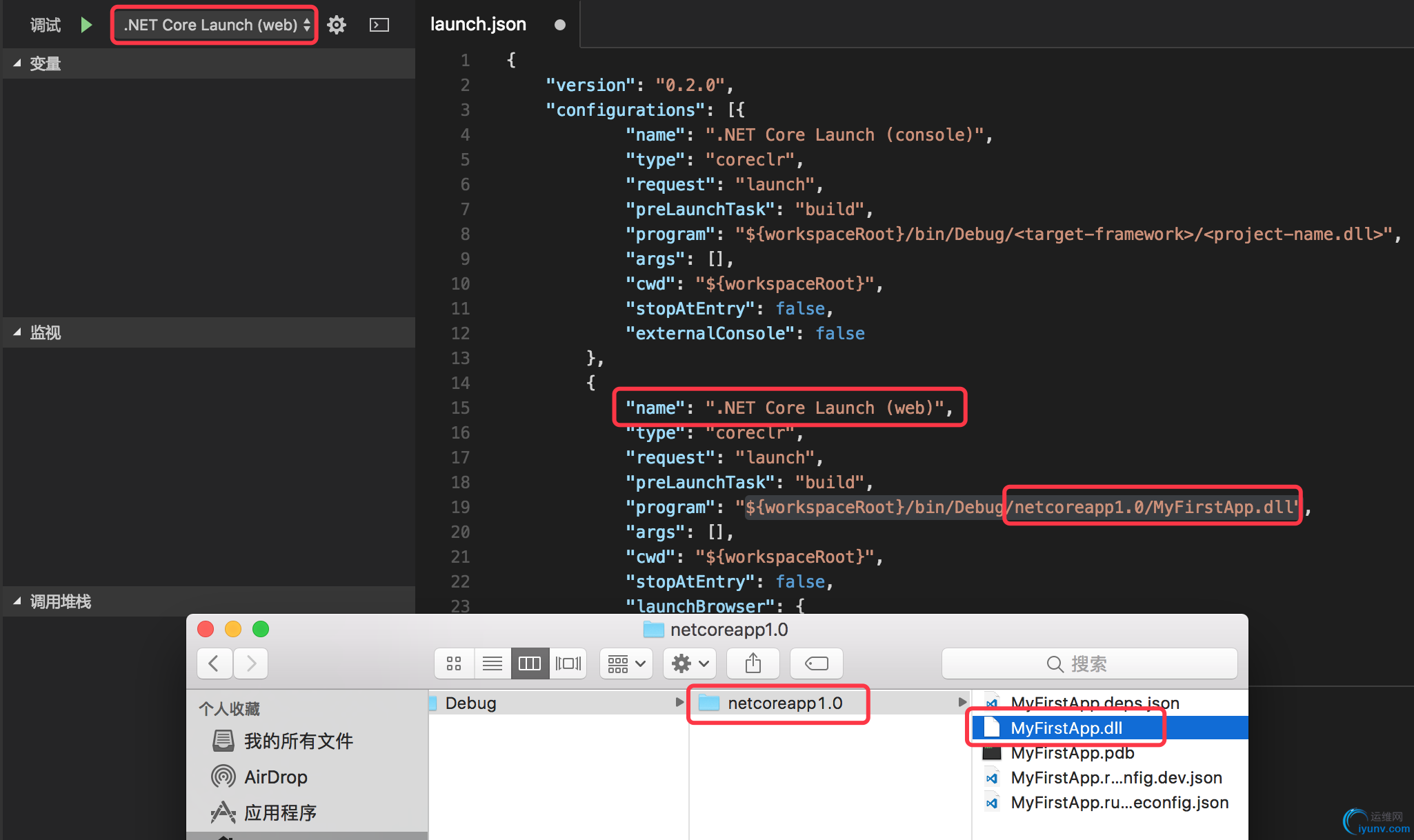The width and height of the screenshot is (1414, 840).
Task: Select AirDrop in Finder sidebar
Action: tap(275, 777)
